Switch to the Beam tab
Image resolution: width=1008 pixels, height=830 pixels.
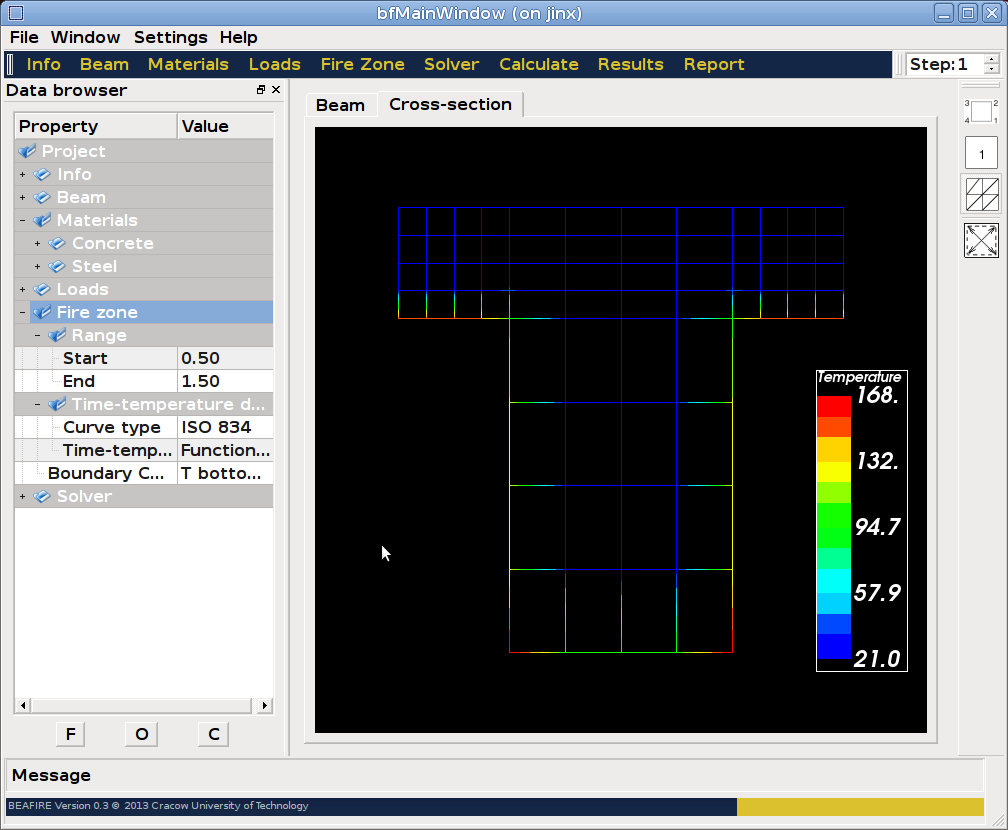tap(340, 105)
